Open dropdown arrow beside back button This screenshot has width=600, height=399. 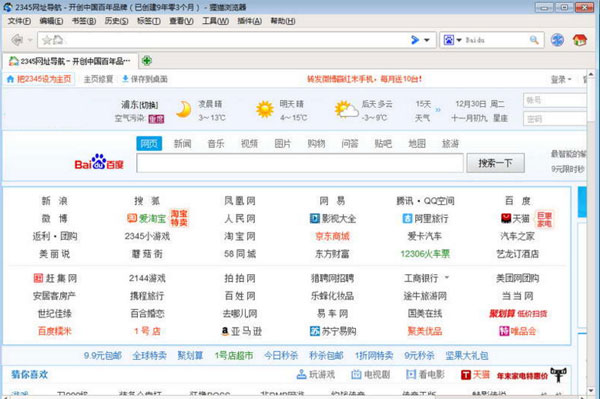(x=29, y=40)
